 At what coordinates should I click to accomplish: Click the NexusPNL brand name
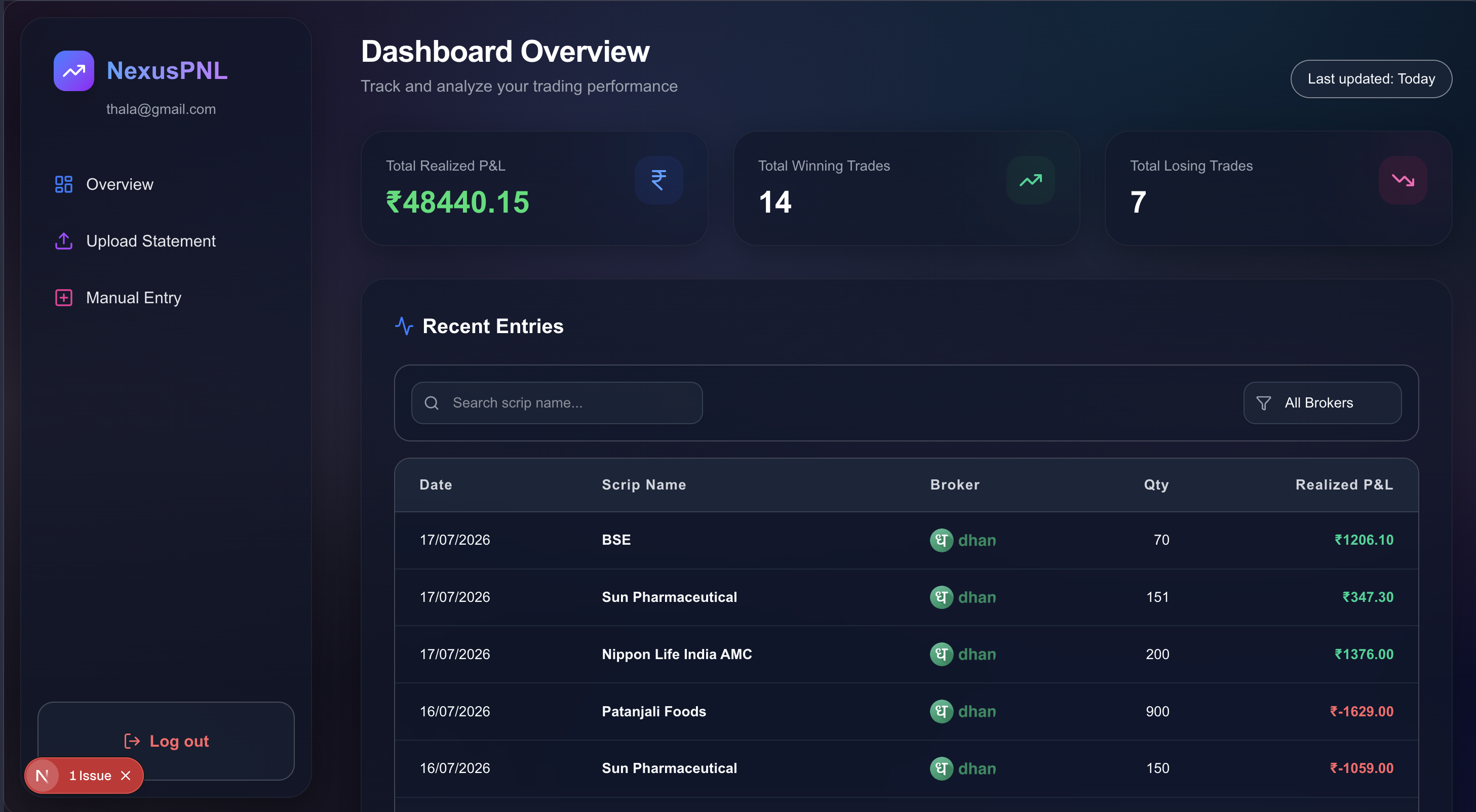coord(167,71)
